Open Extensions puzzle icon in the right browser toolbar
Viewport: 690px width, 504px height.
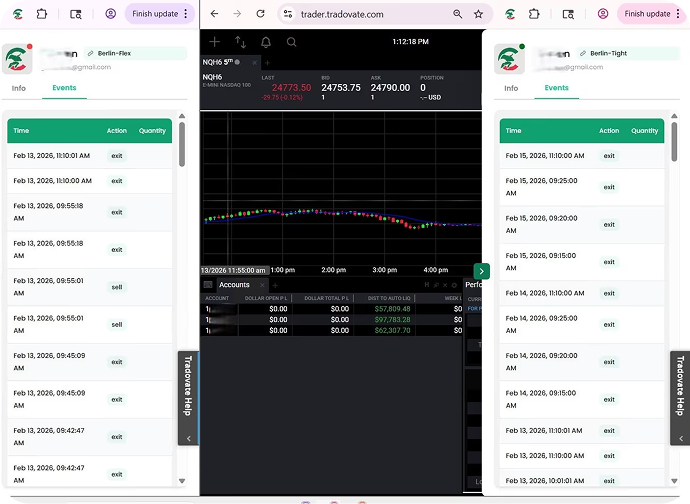[534, 14]
